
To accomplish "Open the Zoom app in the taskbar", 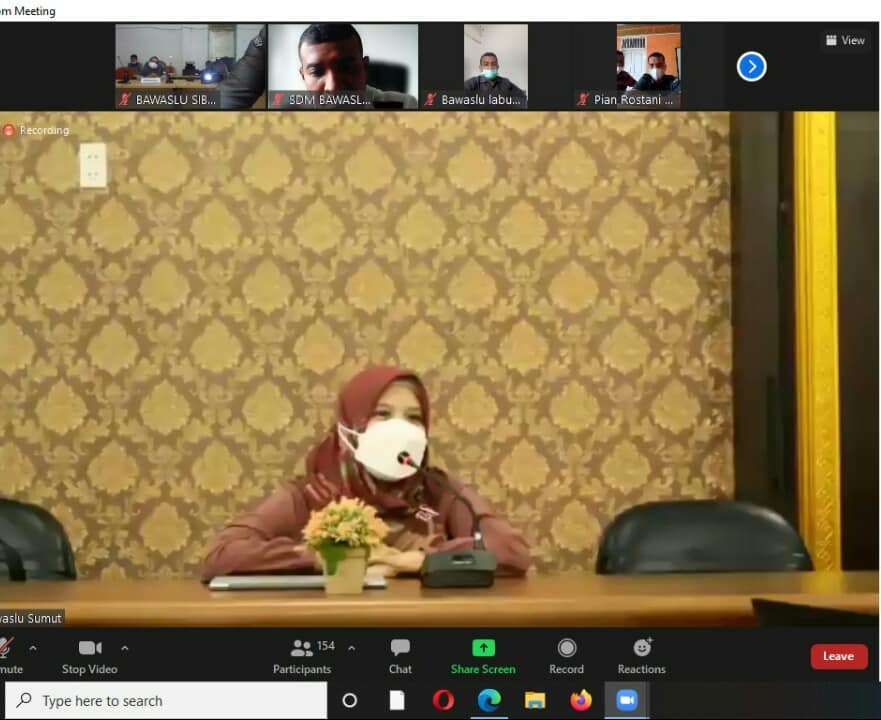I will pyautogui.click(x=627, y=700).
